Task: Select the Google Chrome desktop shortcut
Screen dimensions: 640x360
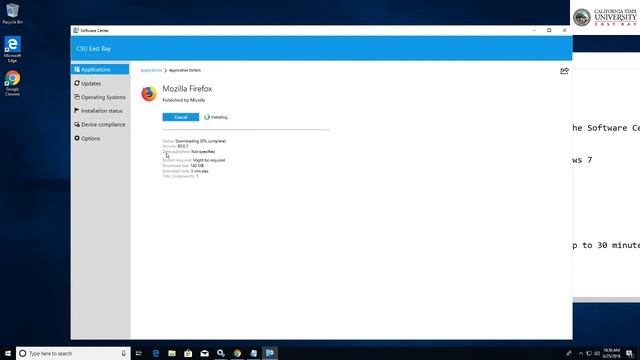Action: 13,83
